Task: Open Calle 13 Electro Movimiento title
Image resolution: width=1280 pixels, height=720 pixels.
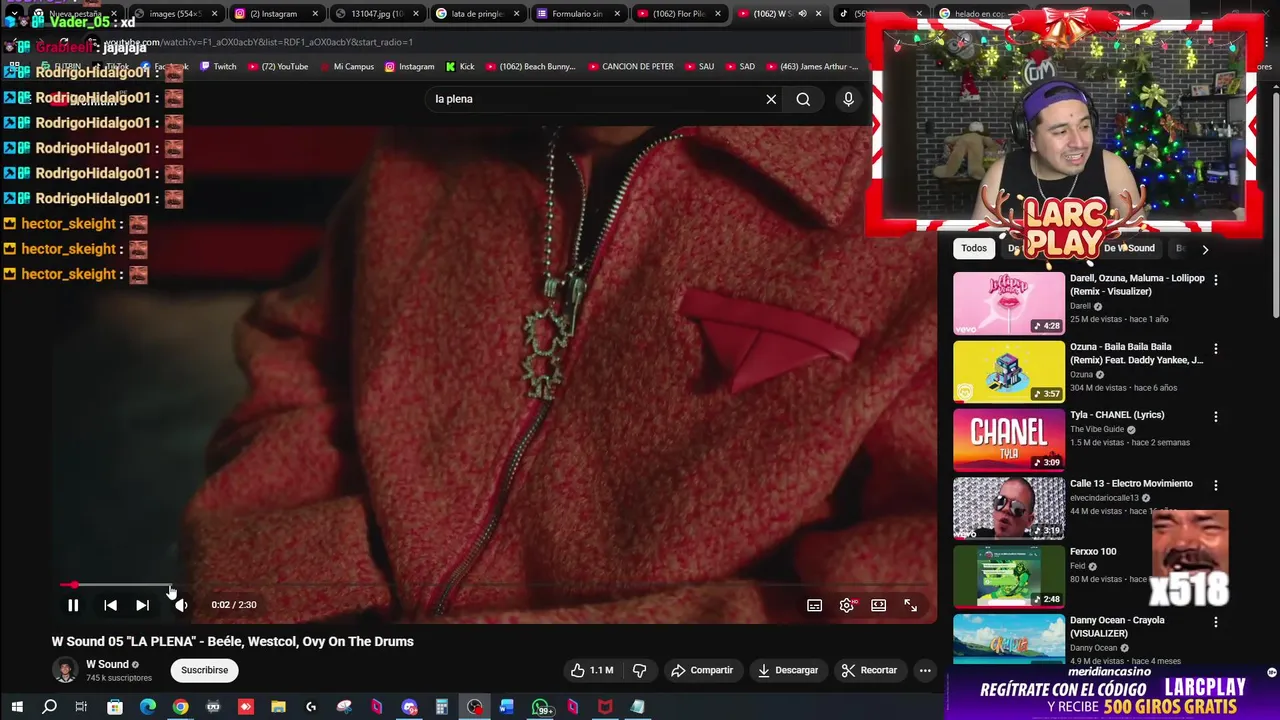Action: 1131,484
